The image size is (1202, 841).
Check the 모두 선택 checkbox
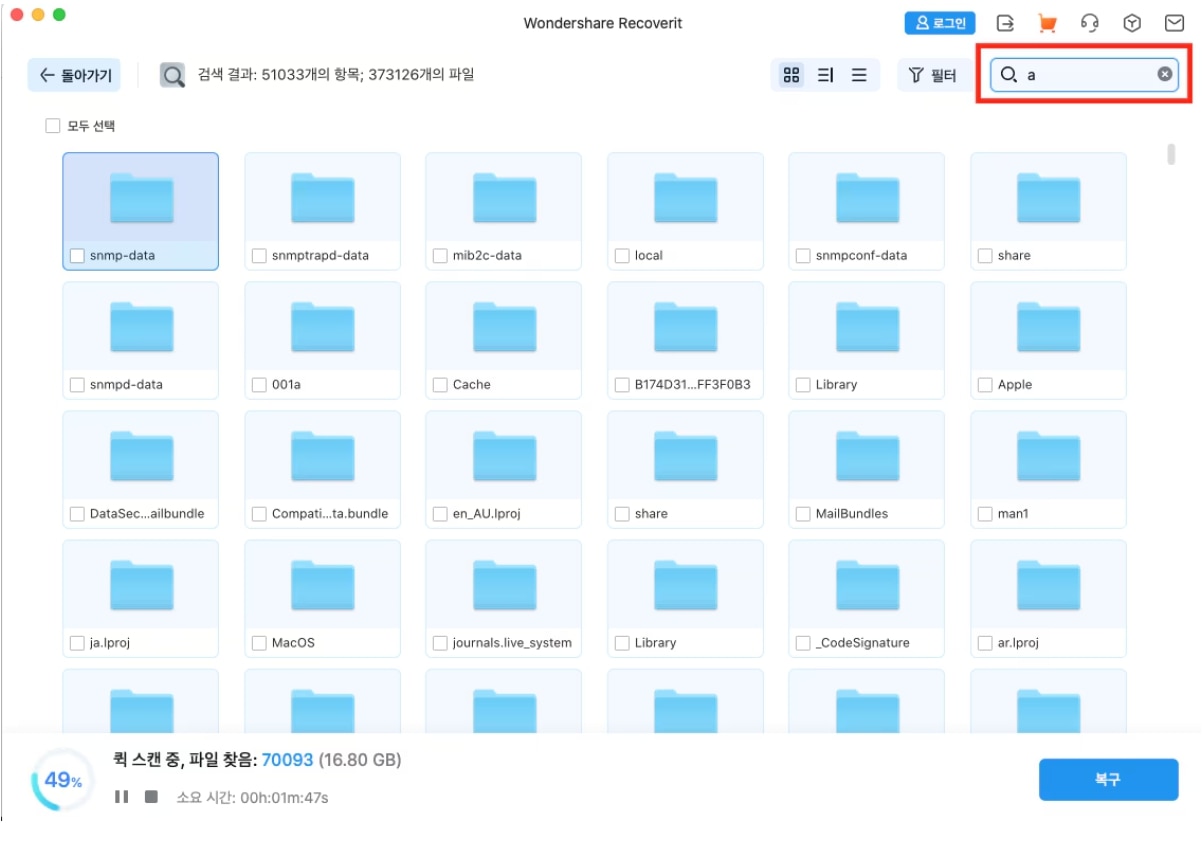point(53,126)
